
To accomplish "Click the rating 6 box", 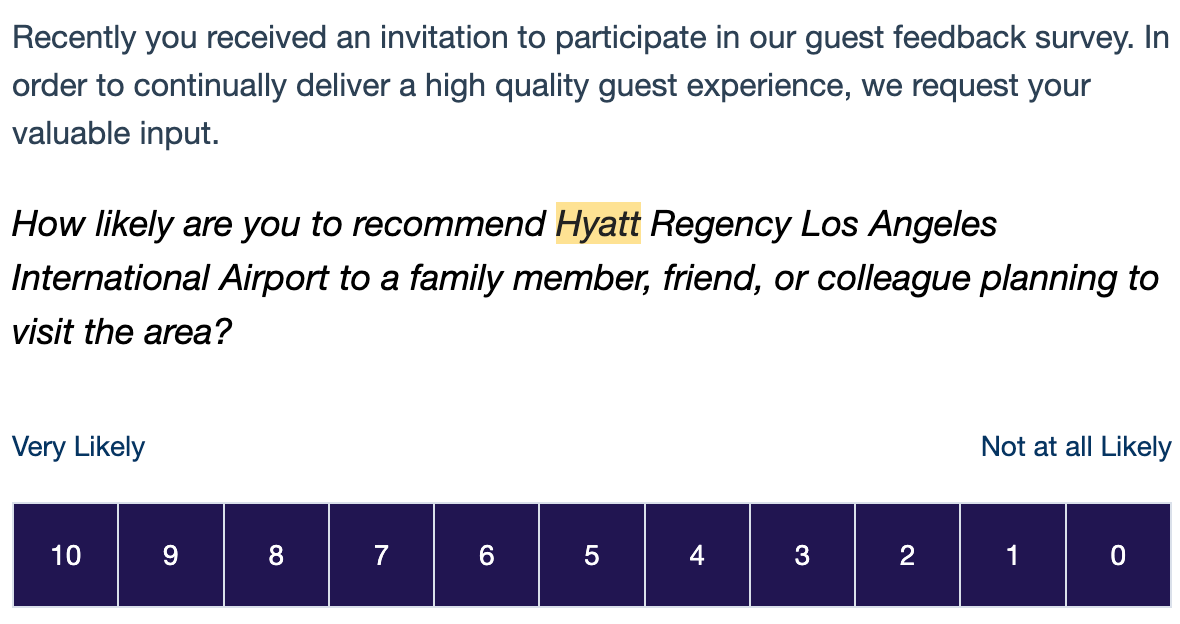I will 487,555.
